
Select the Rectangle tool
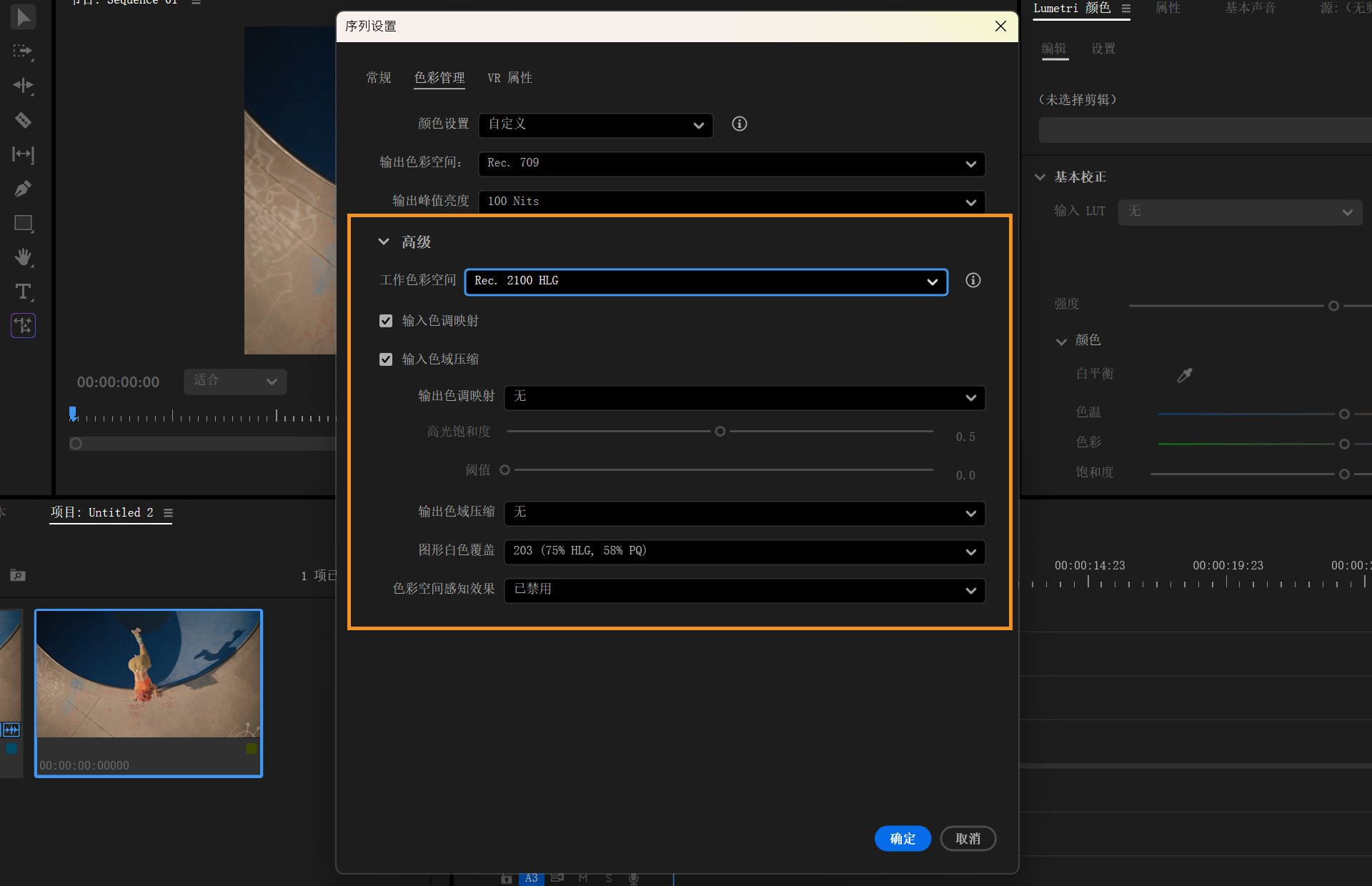23,222
